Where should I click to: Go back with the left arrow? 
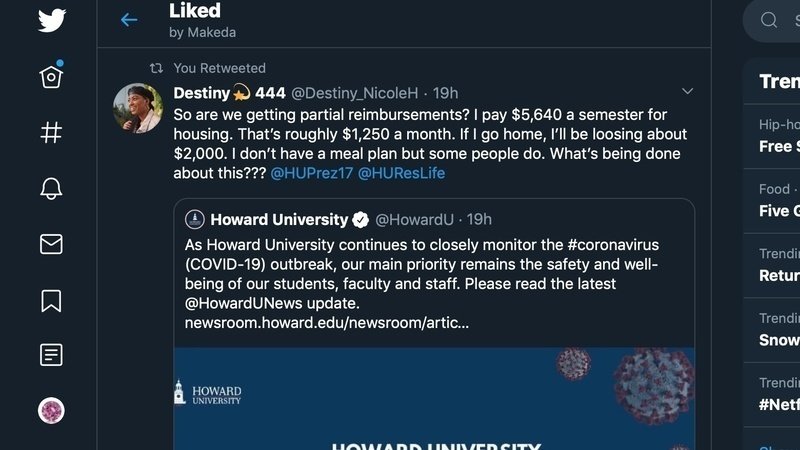coord(129,20)
